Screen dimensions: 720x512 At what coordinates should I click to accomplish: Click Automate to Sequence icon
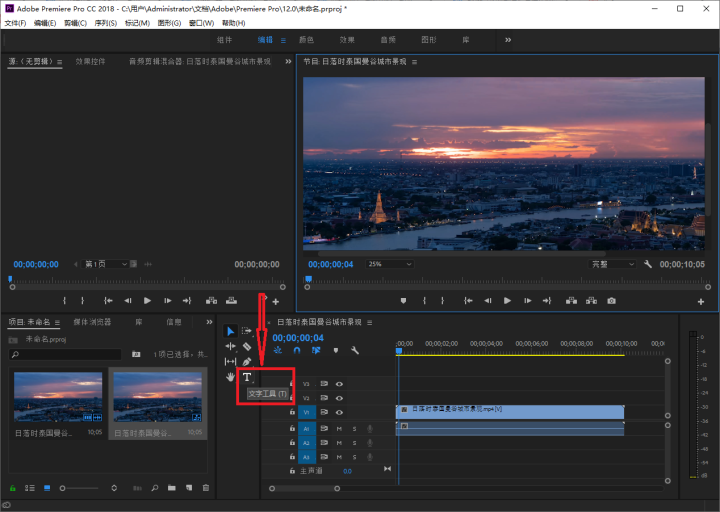[137, 488]
